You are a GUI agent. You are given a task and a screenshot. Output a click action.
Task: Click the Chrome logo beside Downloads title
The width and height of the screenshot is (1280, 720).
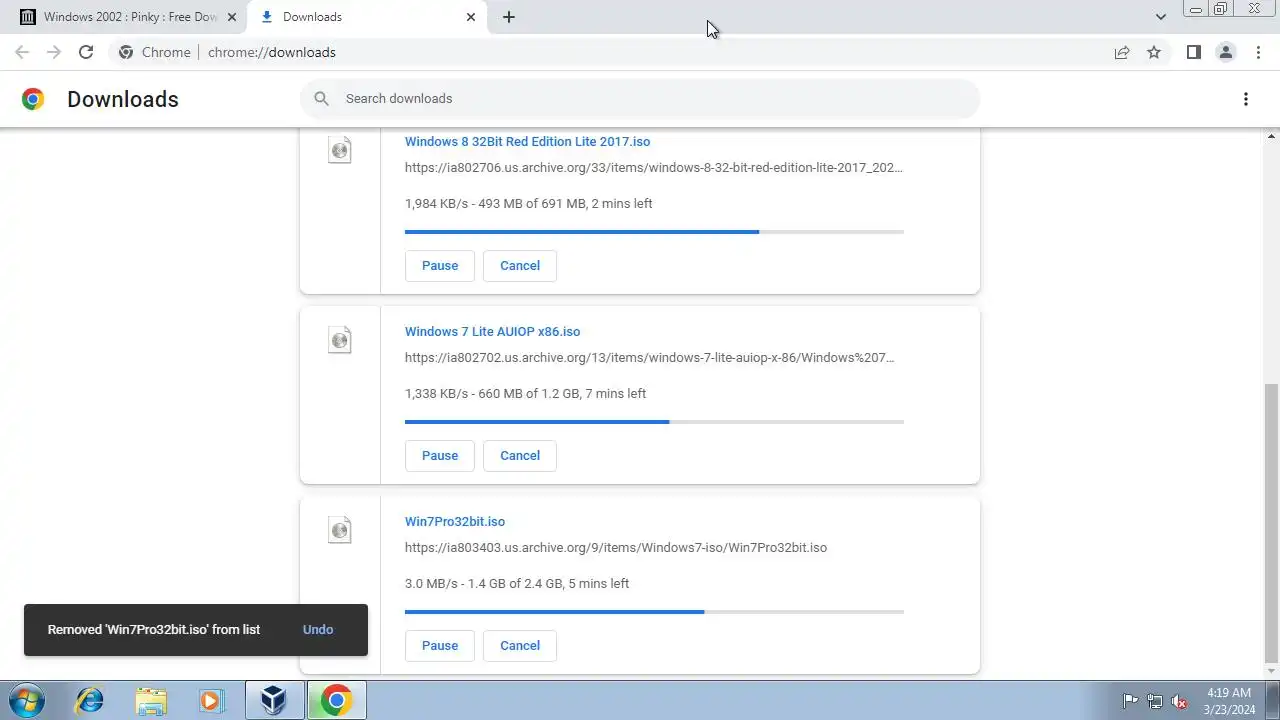pos(33,99)
